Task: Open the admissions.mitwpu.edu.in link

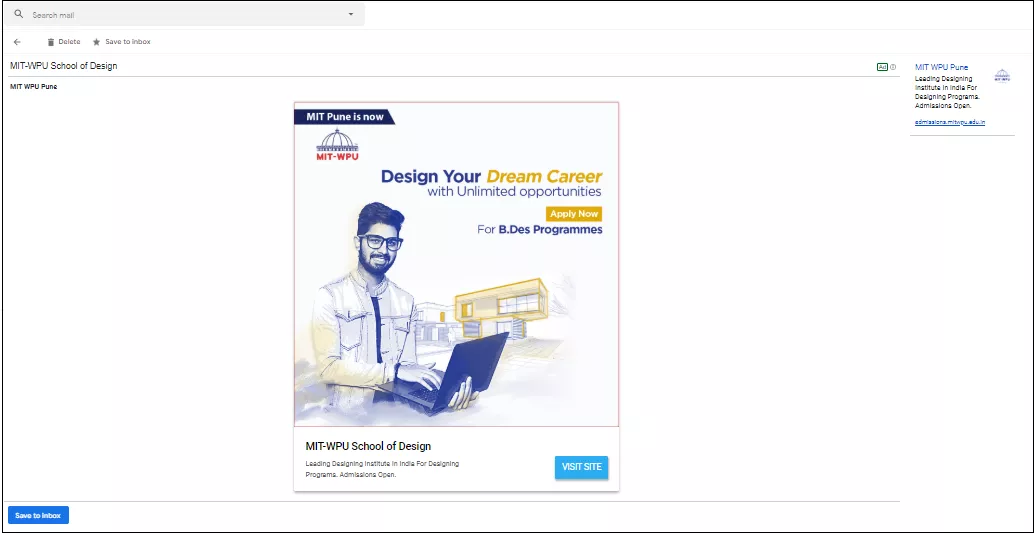Action: point(950,122)
